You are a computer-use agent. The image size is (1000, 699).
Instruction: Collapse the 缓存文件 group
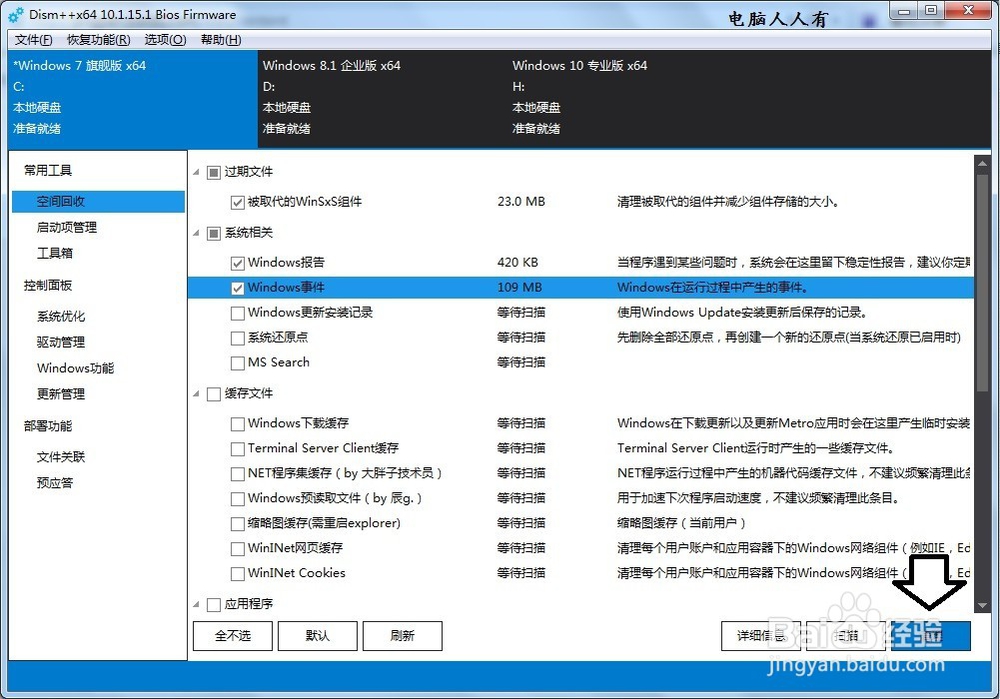tap(196, 394)
